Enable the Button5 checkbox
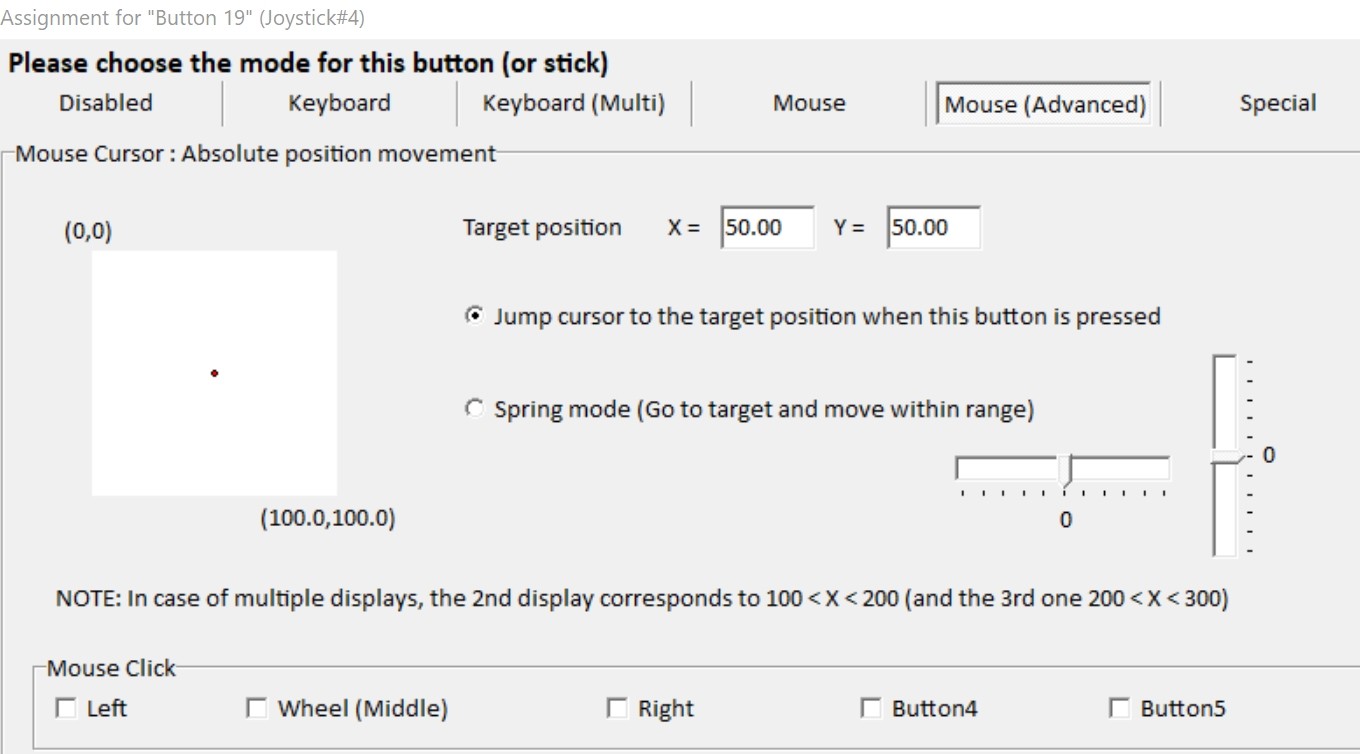The image size is (1360, 754). [x=1120, y=708]
